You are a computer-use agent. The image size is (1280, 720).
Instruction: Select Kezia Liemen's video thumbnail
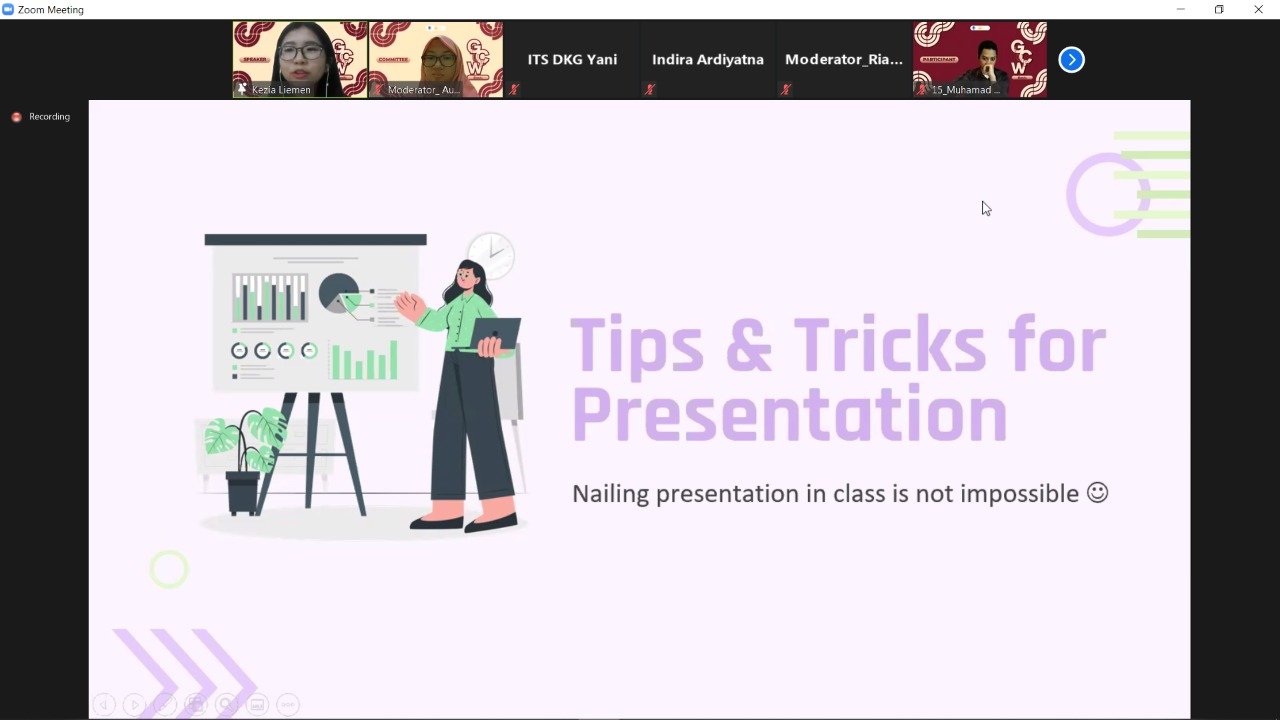[x=300, y=60]
